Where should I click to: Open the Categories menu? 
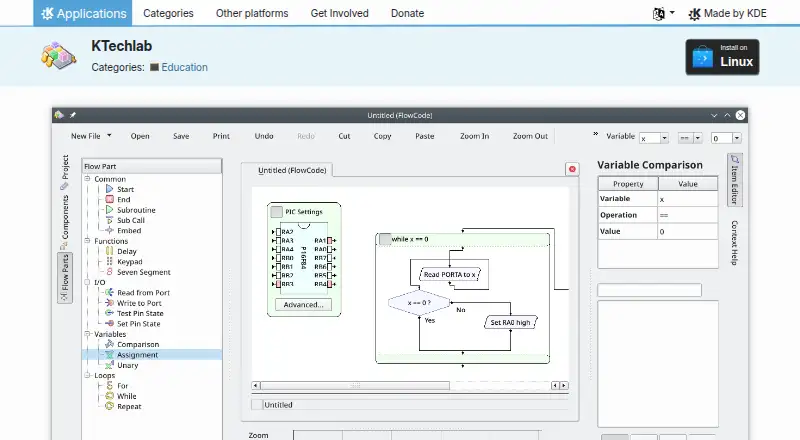(168, 13)
